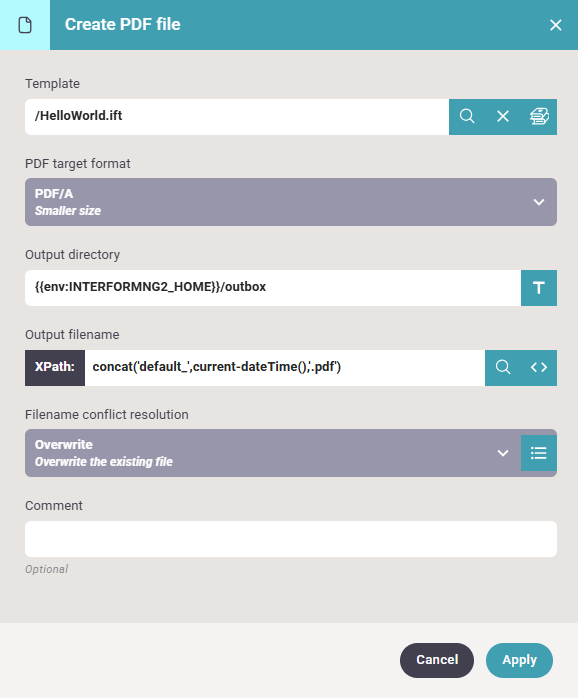This screenshot has height=698, width=578.
Task: Click the list icon beside Overwrite
Action: (539, 453)
